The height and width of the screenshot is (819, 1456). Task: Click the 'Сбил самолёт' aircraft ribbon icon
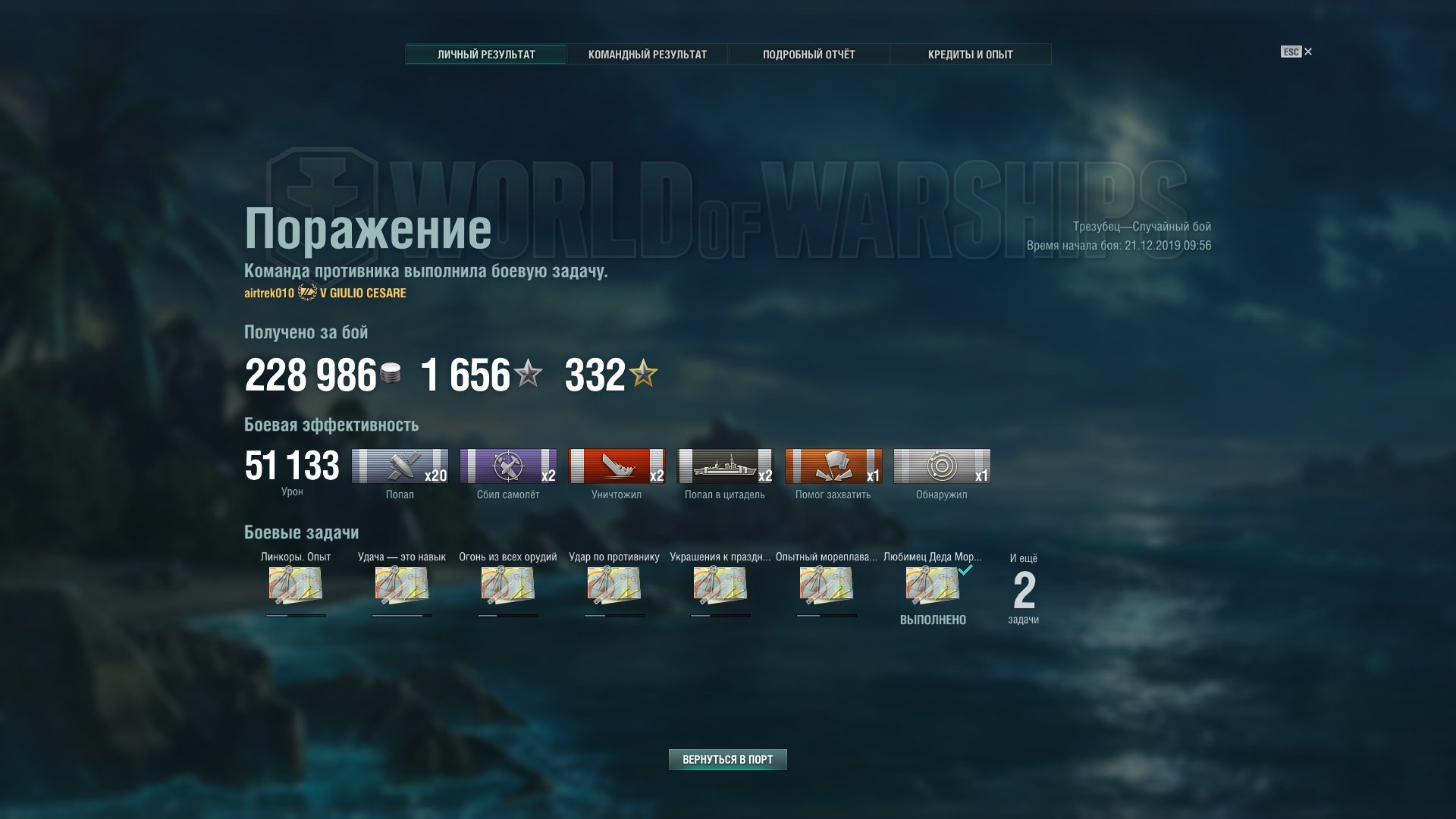508,466
